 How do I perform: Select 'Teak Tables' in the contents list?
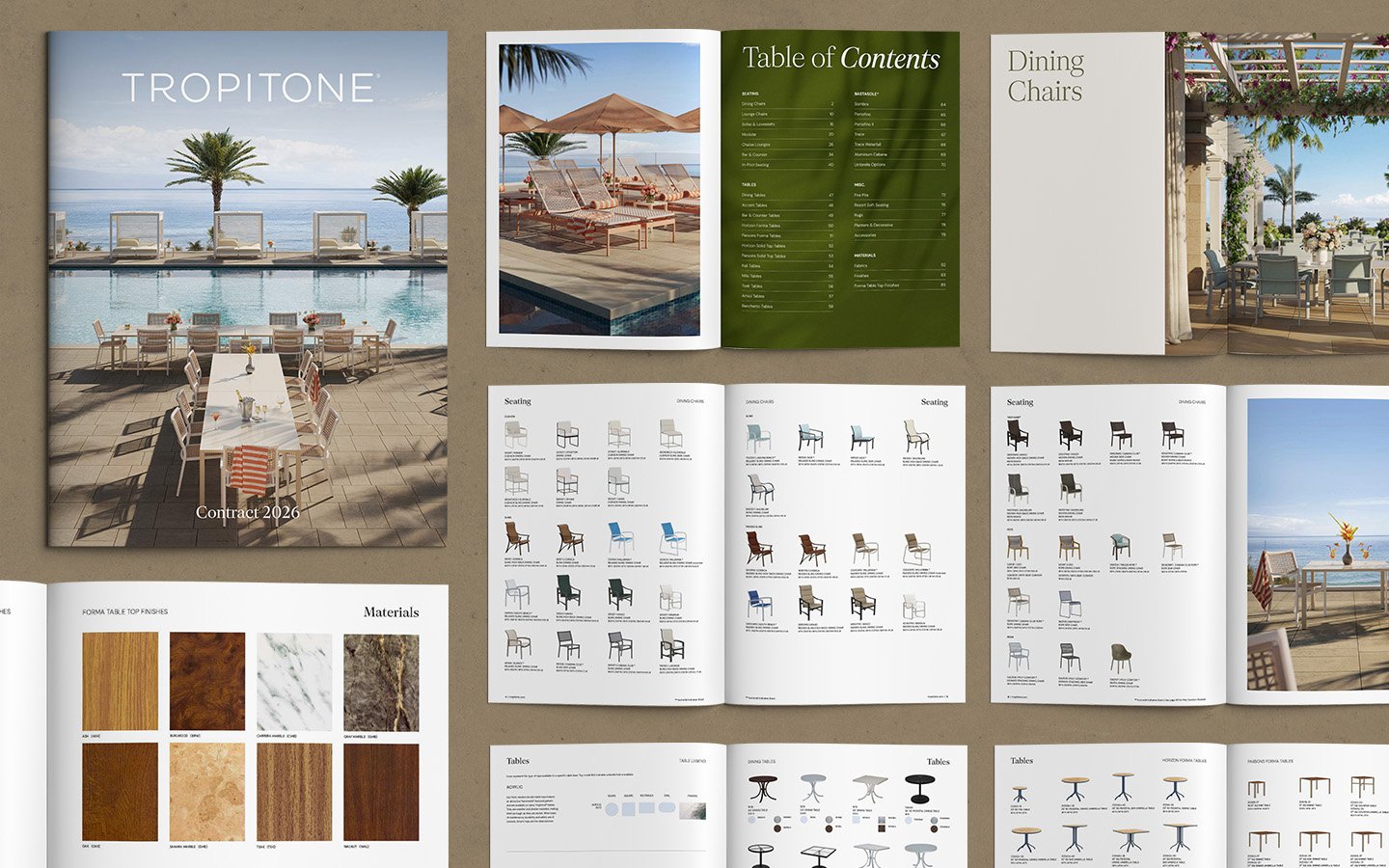click(x=751, y=286)
